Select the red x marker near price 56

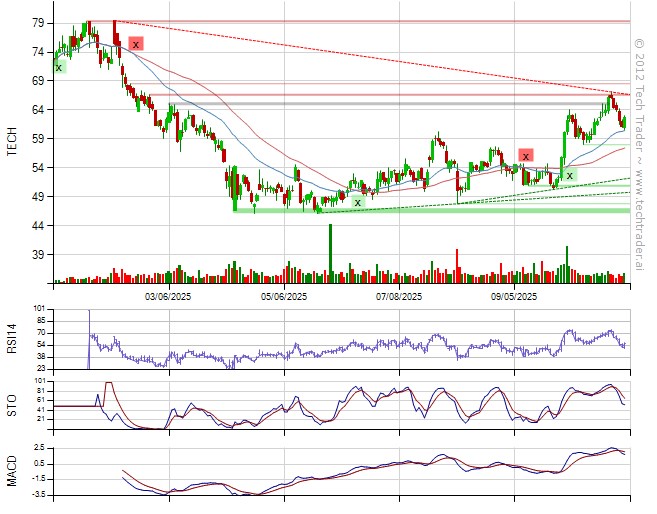pyautogui.click(x=526, y=156)
